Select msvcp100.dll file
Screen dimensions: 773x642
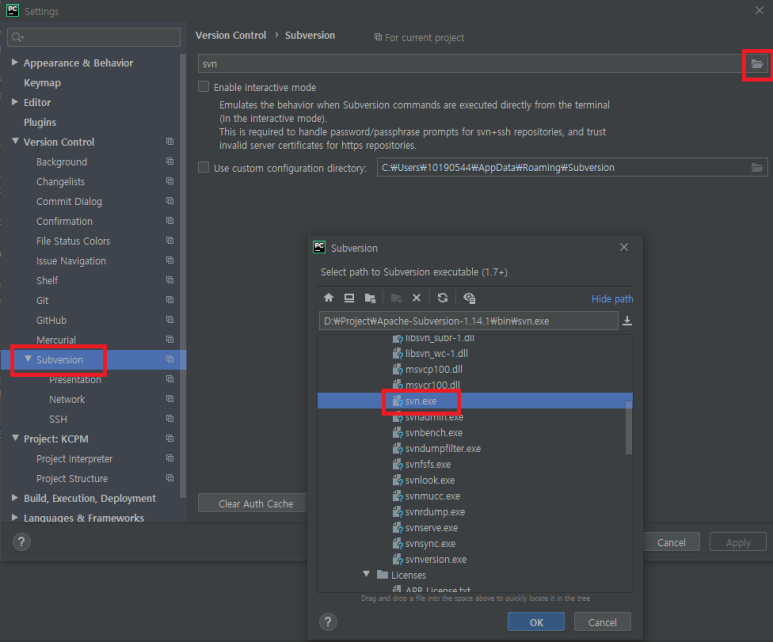[434, 369]
